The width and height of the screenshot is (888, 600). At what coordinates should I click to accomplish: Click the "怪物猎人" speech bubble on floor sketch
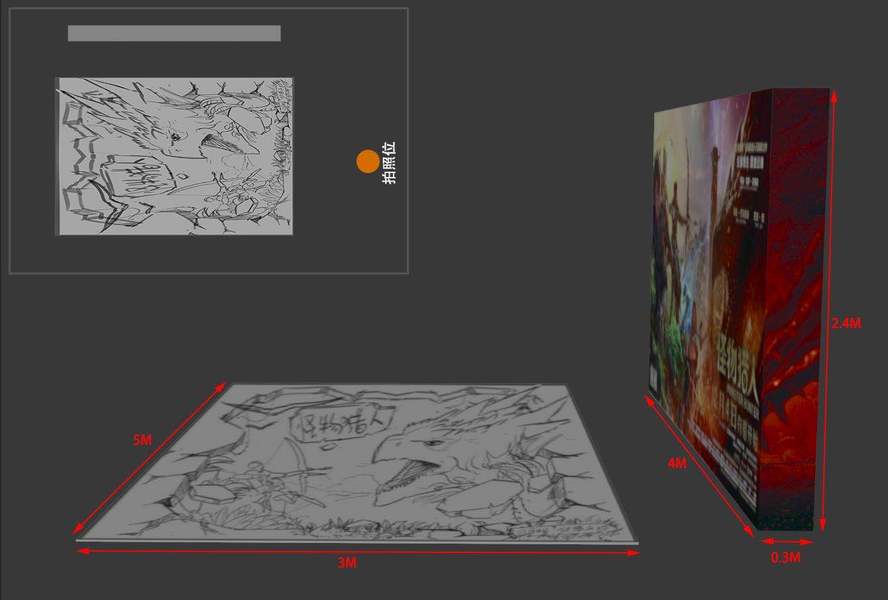[340, 422]
